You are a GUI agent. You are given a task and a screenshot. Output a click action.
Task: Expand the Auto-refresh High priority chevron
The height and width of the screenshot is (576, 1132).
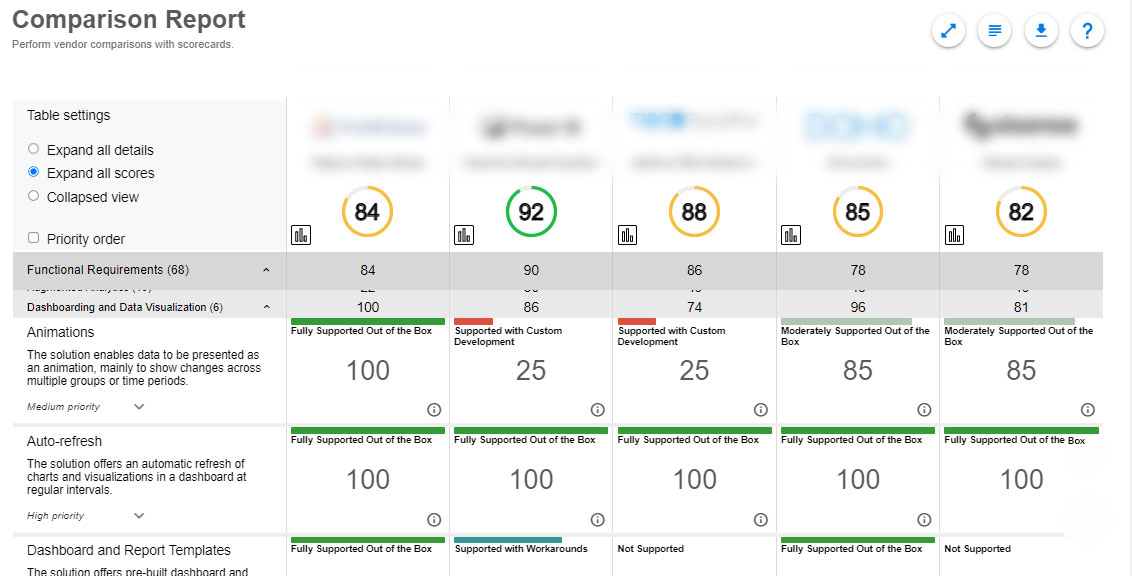139,516
